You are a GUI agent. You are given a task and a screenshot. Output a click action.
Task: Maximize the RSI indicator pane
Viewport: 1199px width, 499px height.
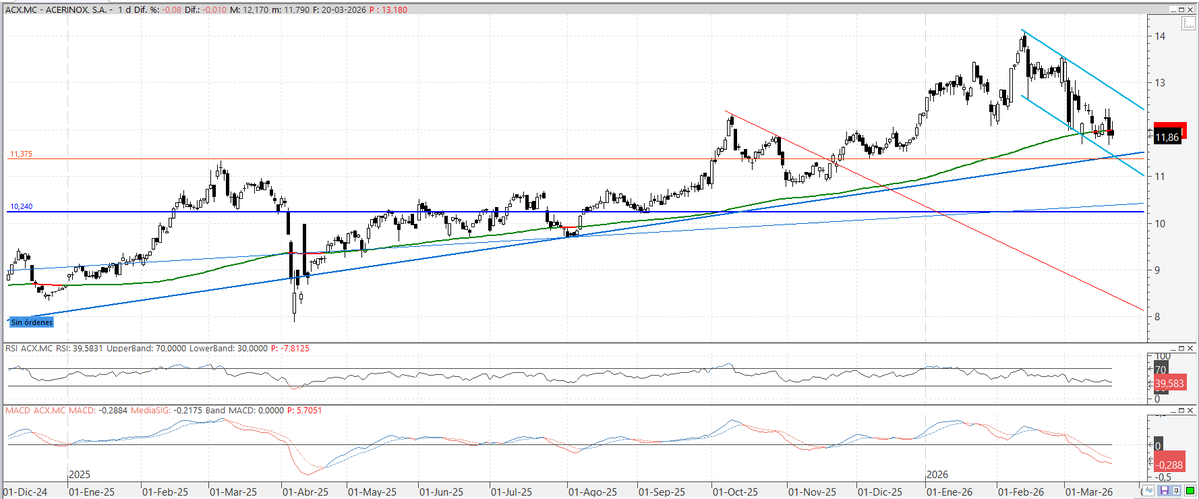point(1181,348)
